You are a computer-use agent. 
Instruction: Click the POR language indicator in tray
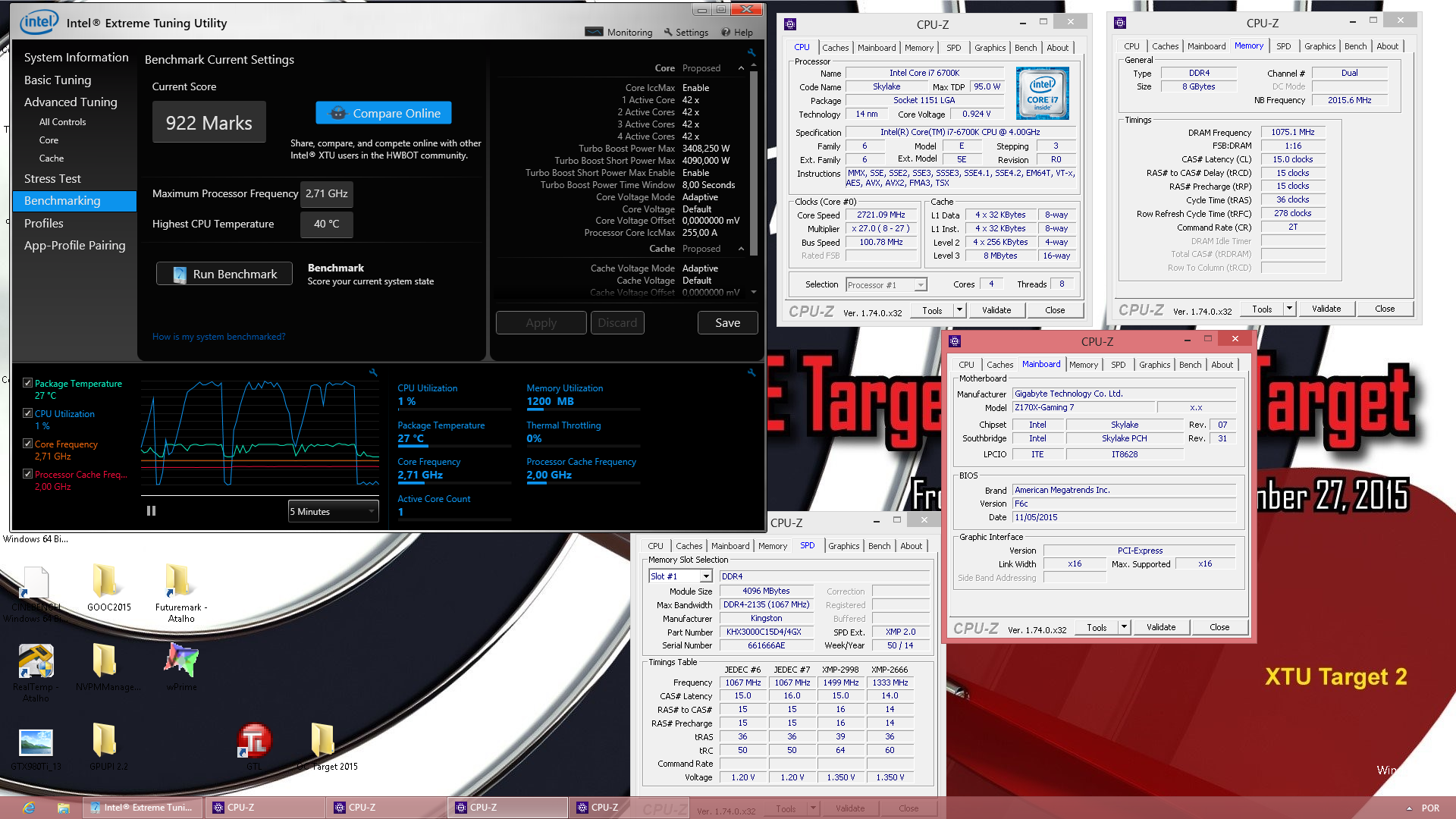[x=1430, y=808]
